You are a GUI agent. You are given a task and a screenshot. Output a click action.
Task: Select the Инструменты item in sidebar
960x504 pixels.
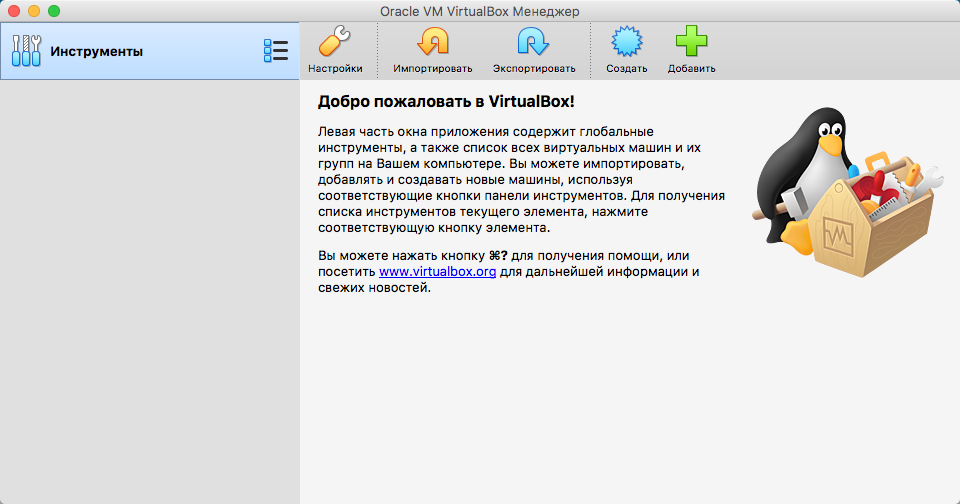tap(149, 51)
